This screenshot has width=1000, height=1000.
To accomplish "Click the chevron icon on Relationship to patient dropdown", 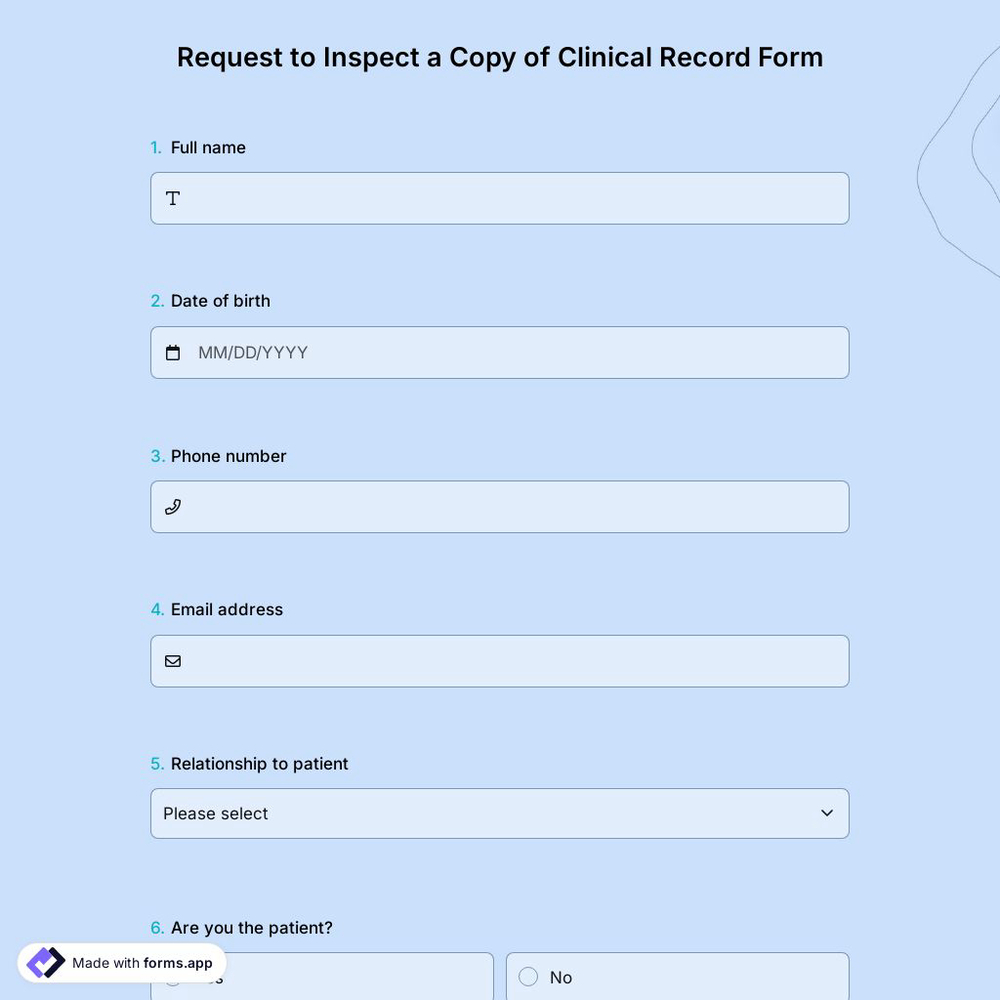I will [827, 813].
